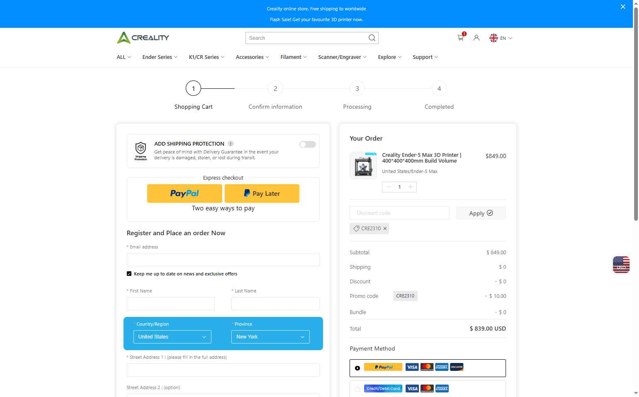Image resolution: width=639 pixels, height=397 pixels.
Task: Click the Creality logo
Action: pos(143,37)
